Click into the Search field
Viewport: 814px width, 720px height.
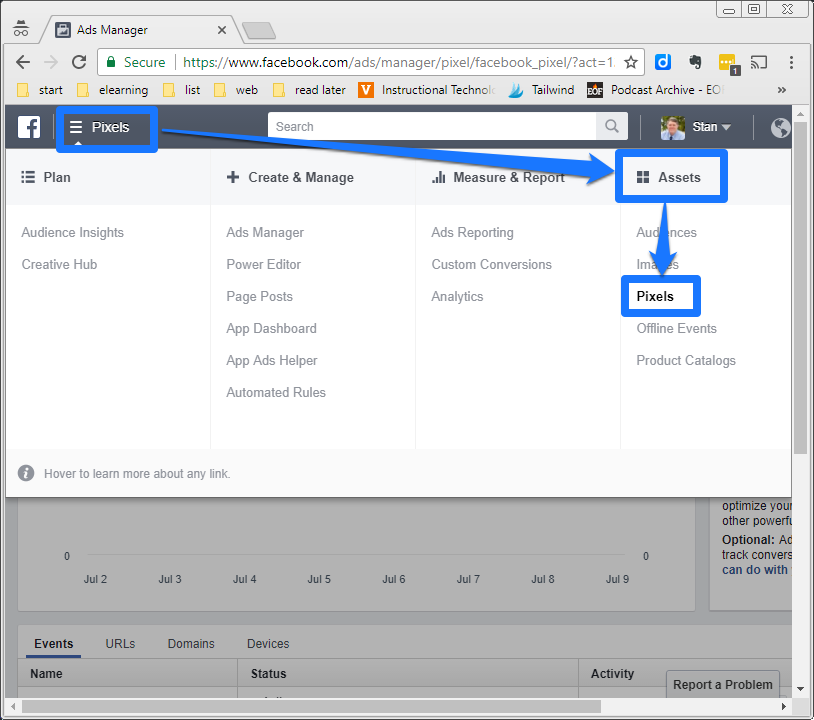432,127
